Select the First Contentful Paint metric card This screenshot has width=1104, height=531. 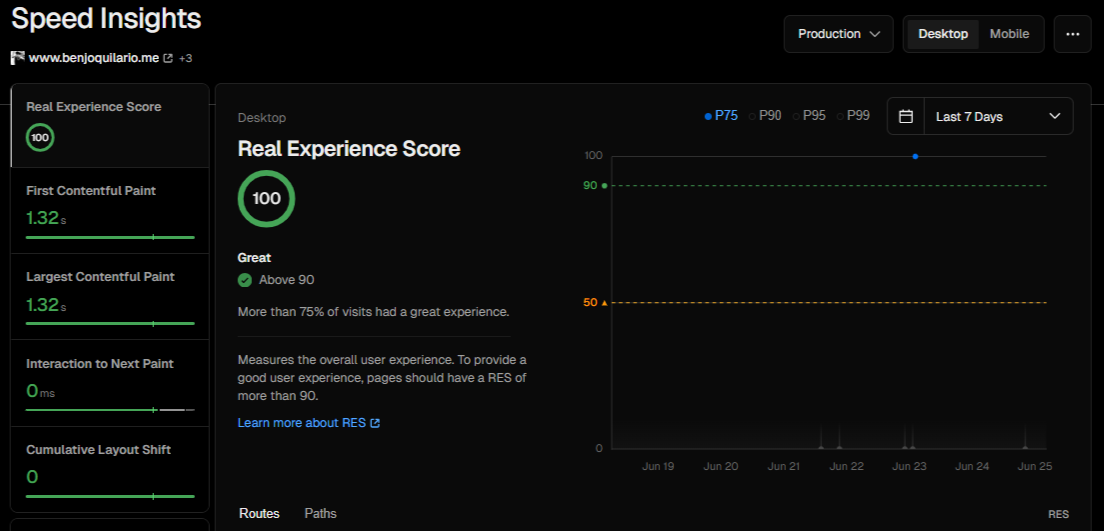[x=110, y=210]
